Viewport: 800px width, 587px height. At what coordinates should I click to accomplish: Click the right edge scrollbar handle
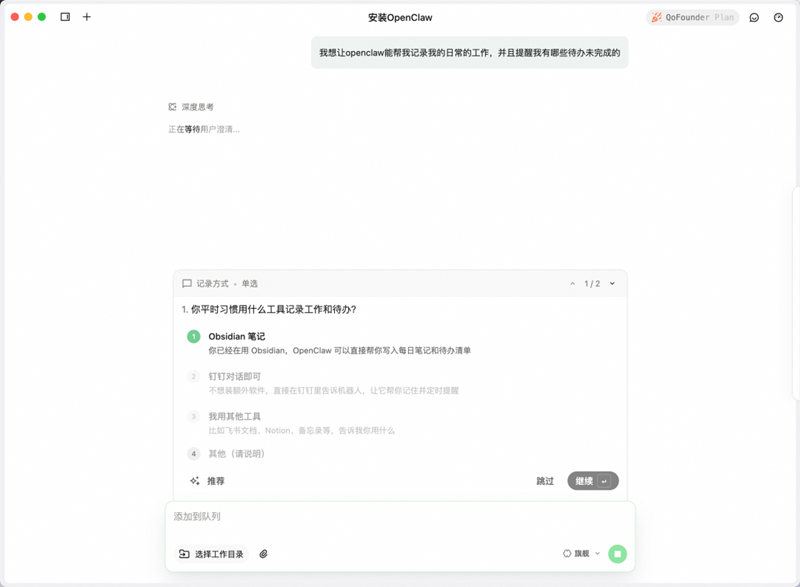coord(796,293)
